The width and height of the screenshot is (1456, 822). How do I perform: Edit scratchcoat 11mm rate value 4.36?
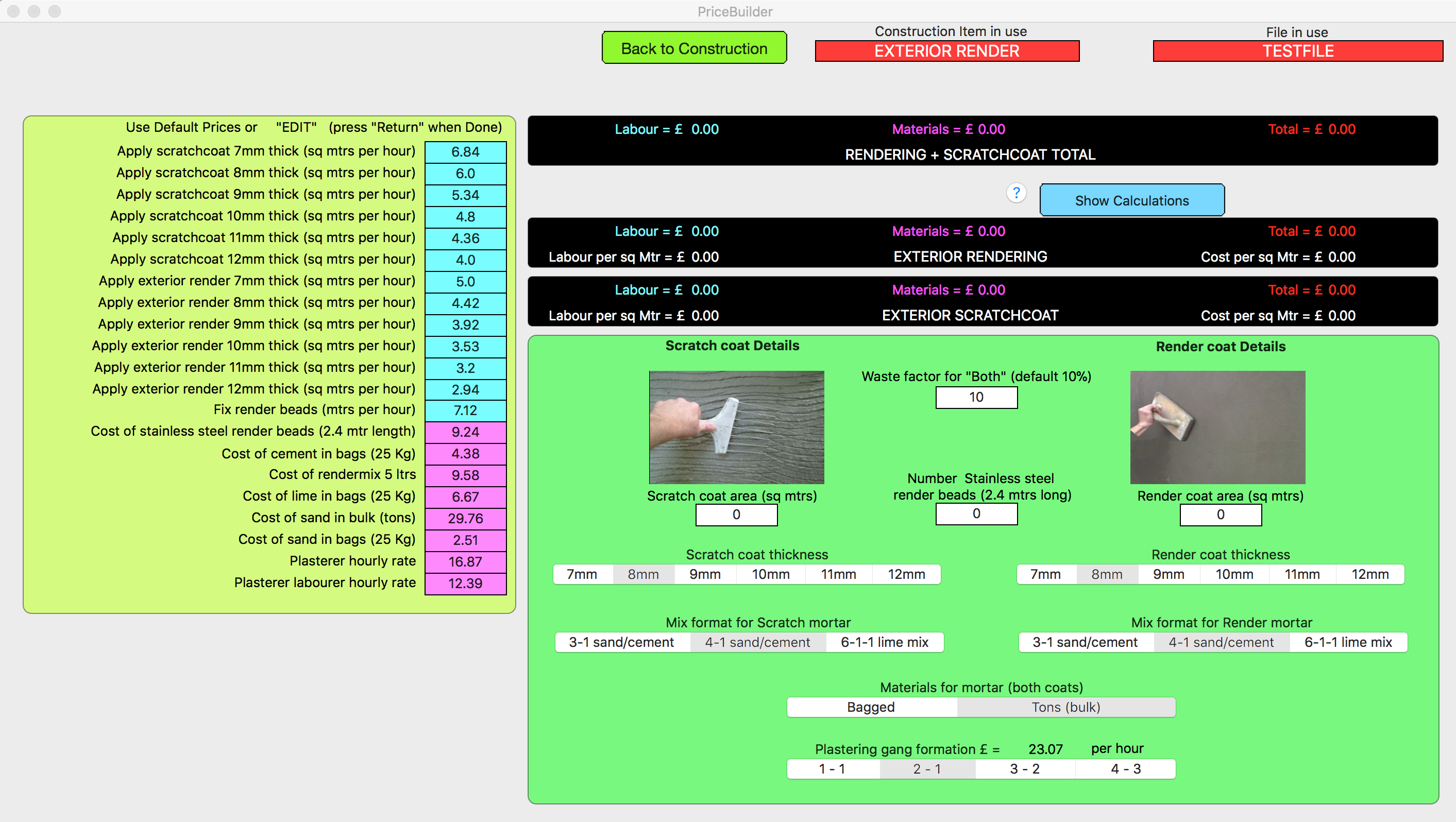pyautogui.click(x=465, y=238)
